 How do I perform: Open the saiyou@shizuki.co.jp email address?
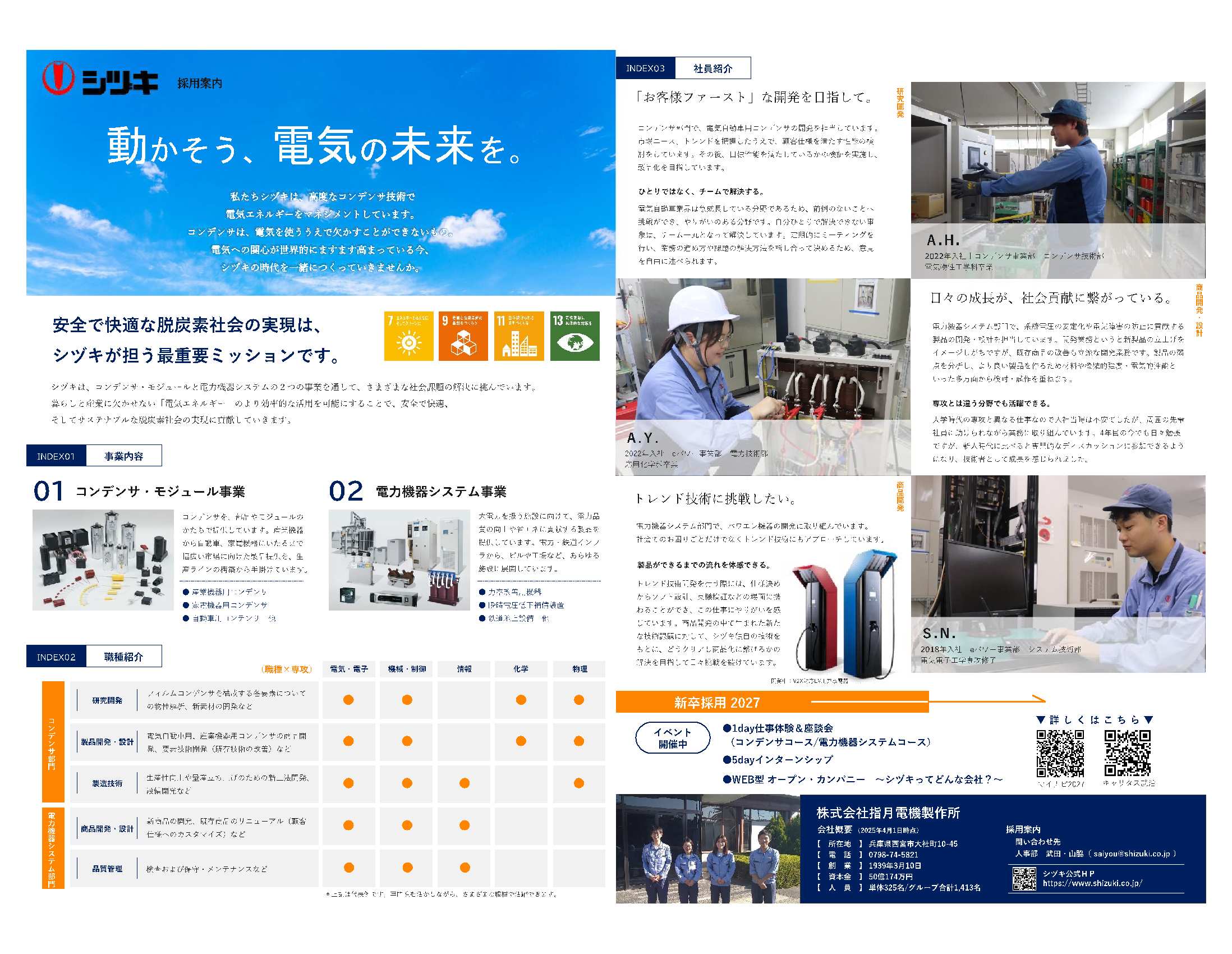[1132, 854]
